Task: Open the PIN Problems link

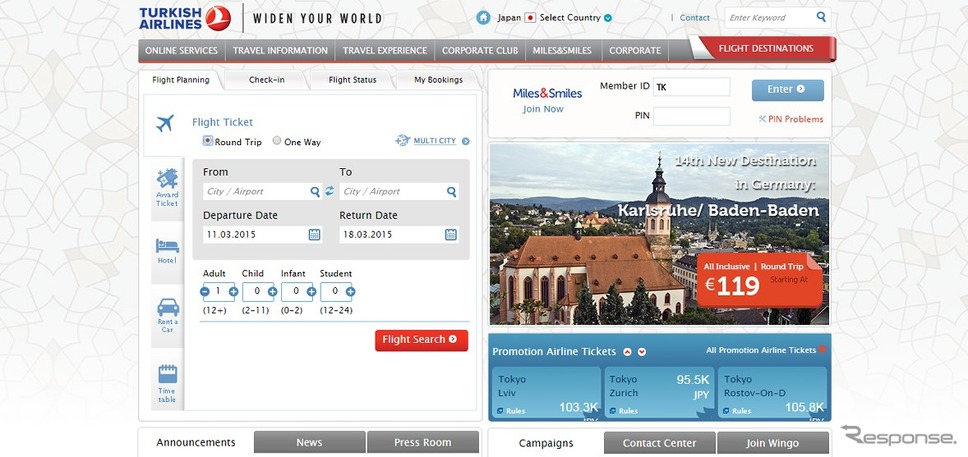Action: 791,119
